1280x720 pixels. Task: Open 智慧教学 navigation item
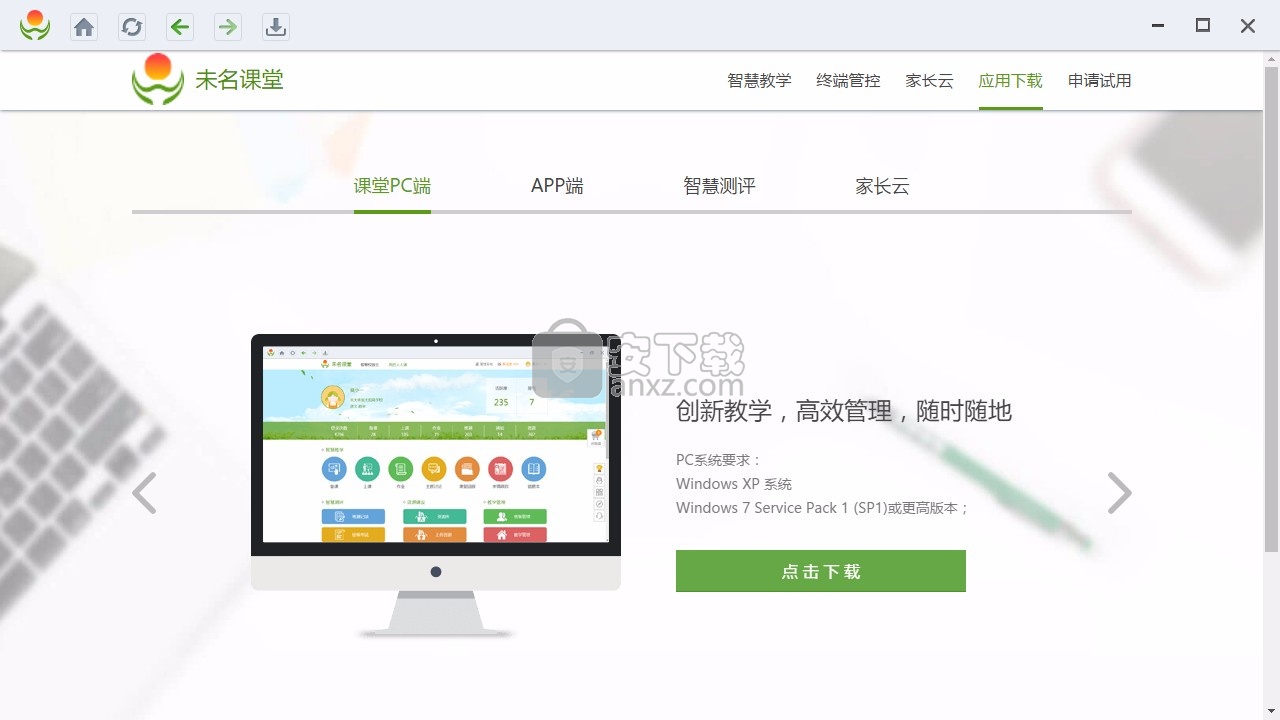(x=759, y=81)
